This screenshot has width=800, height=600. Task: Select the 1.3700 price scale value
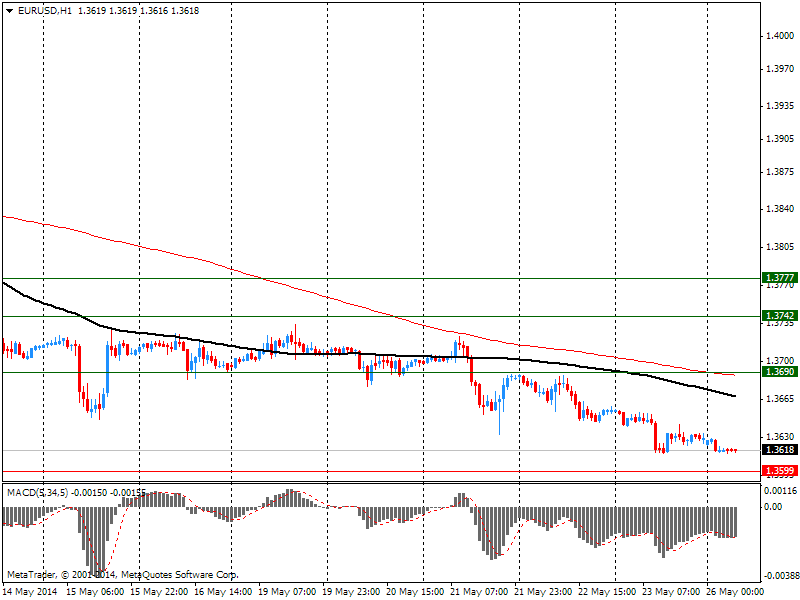[x=780, y=361]
